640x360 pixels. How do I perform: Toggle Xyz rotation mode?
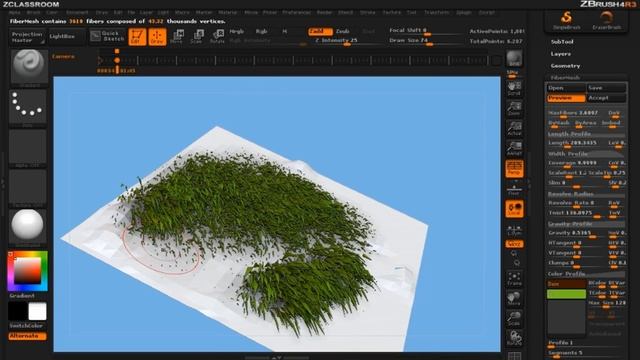click(514, 244)
